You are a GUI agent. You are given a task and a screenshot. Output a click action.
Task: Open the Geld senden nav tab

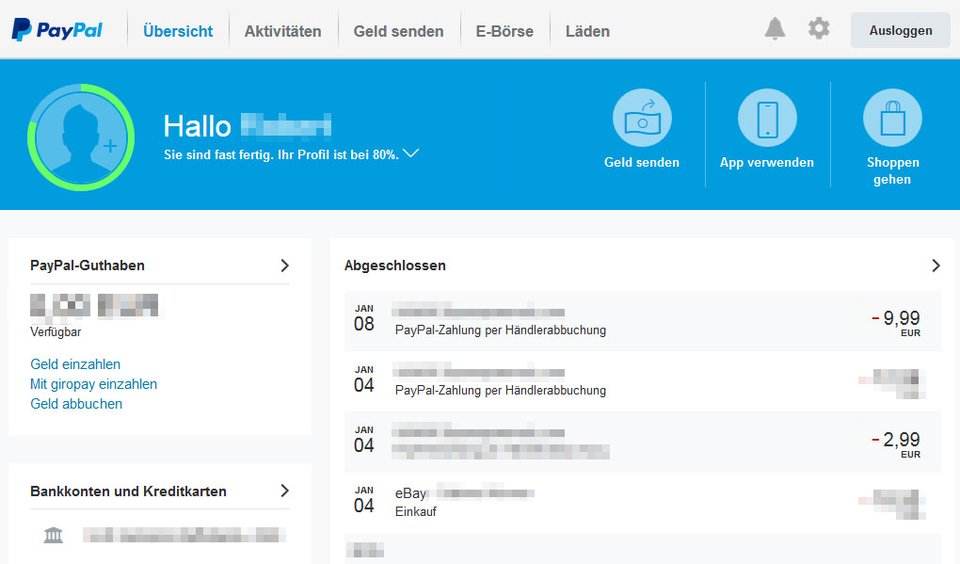click(x=399, y=31)
